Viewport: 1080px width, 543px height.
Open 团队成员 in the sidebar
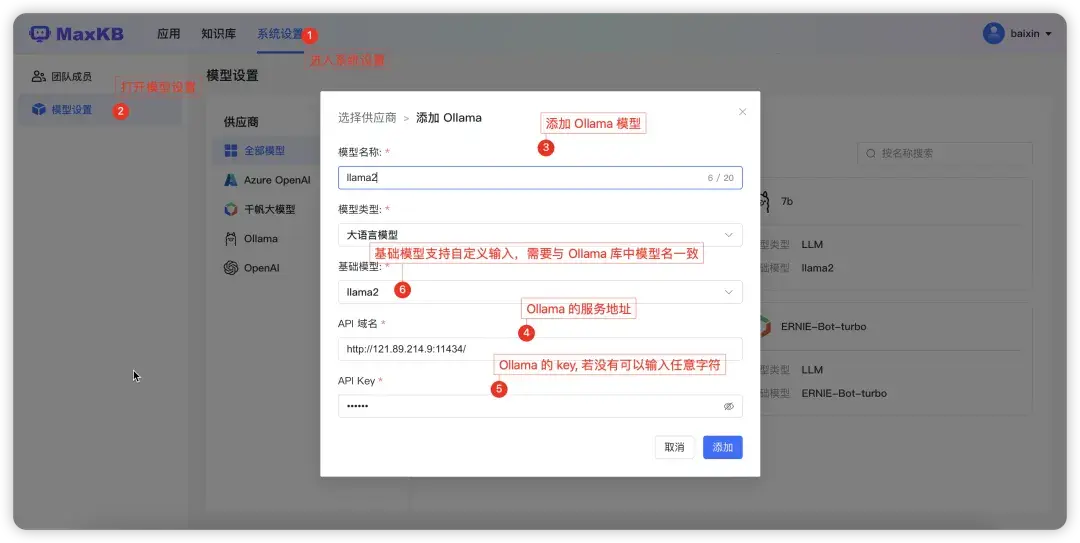(72, 76)
